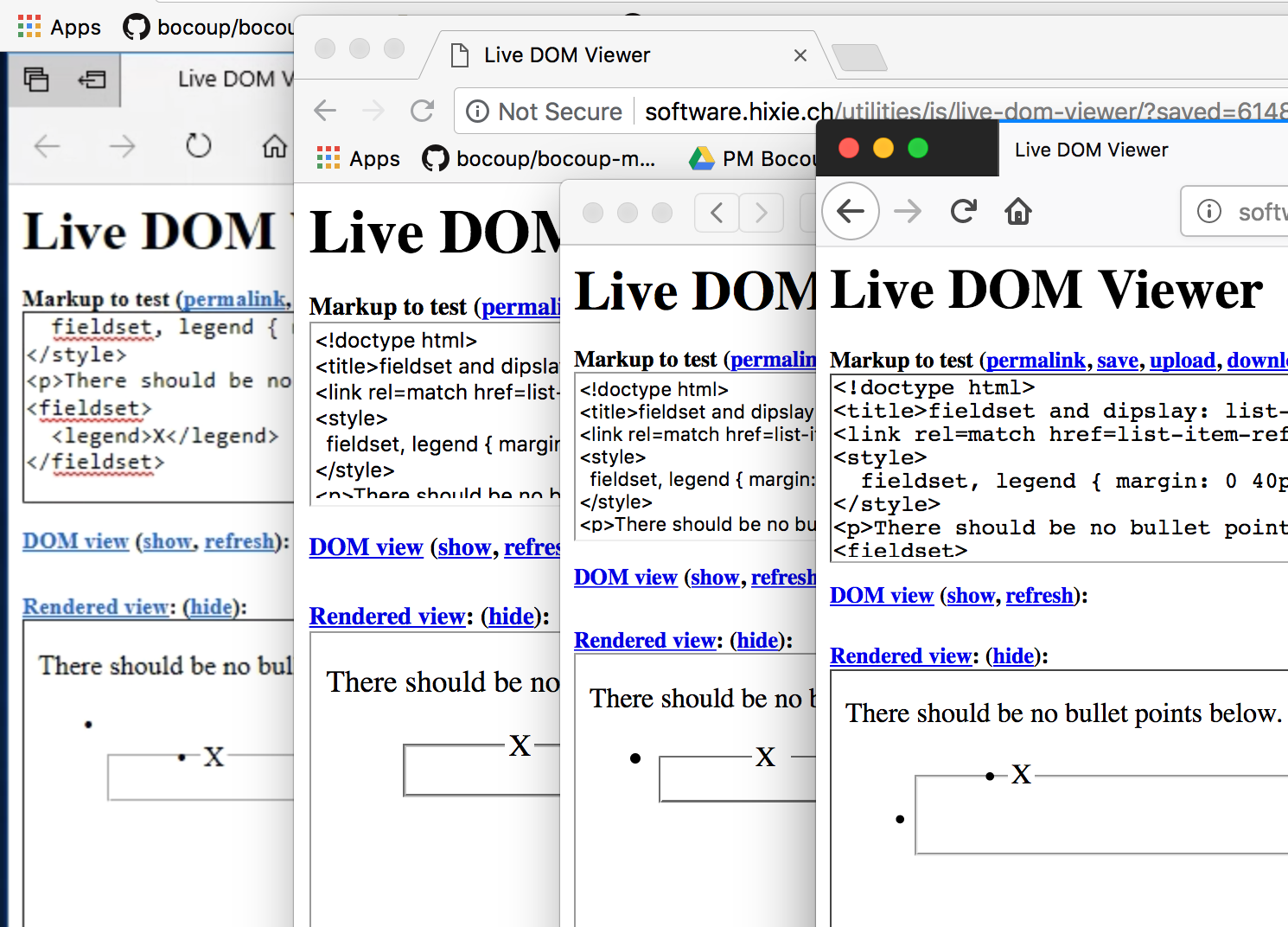Open the upload link next to save
This screenshot has height=927, width=1288.
point(1183,361)
